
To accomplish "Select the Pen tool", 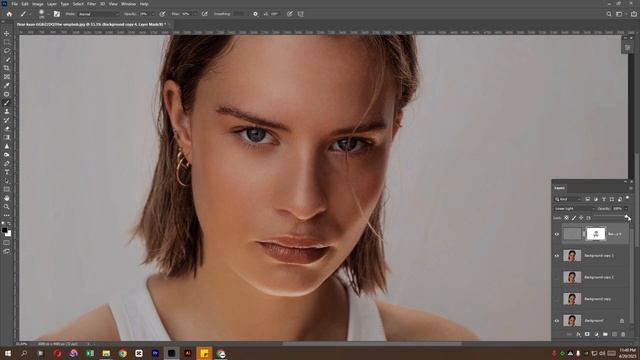I will click(7, 163).
